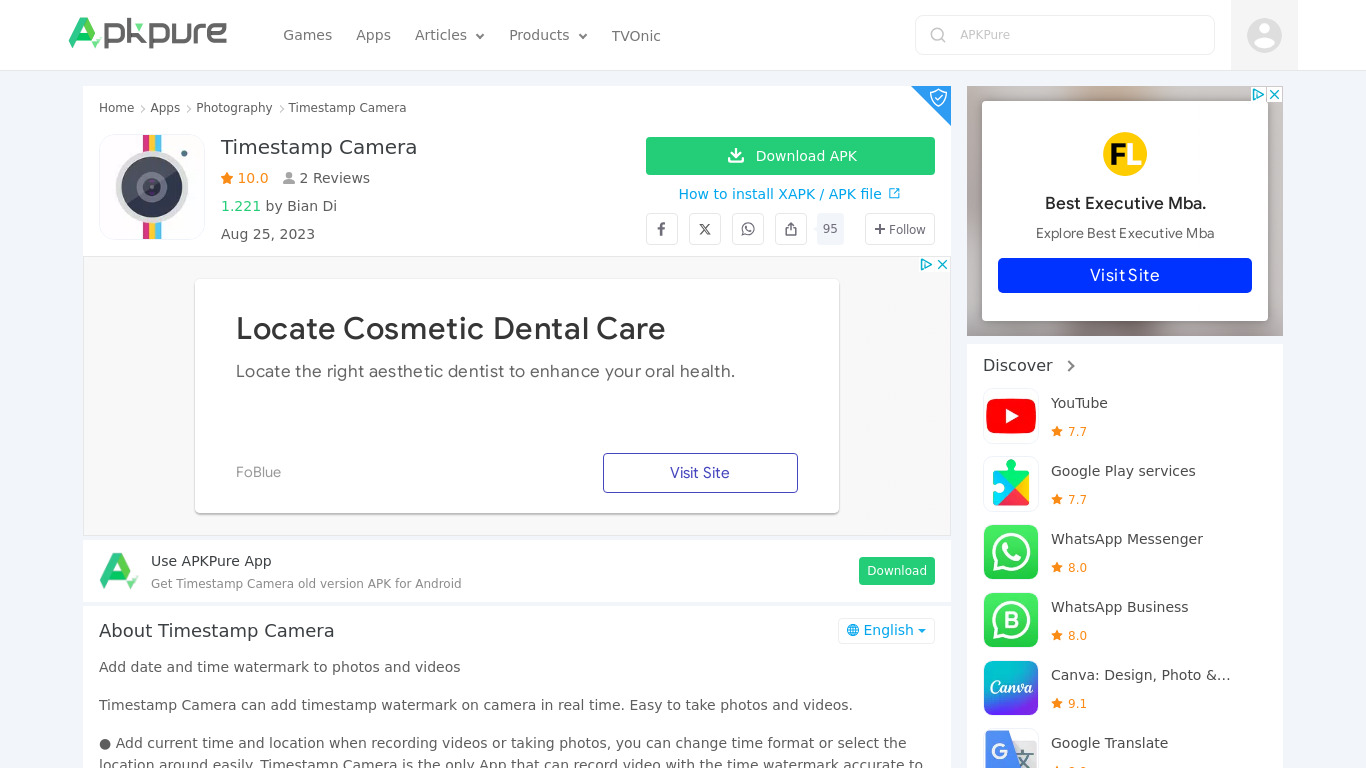Close the dental care ad
This screenshot has width=1366, height=768.
click(x=942, y=265)
